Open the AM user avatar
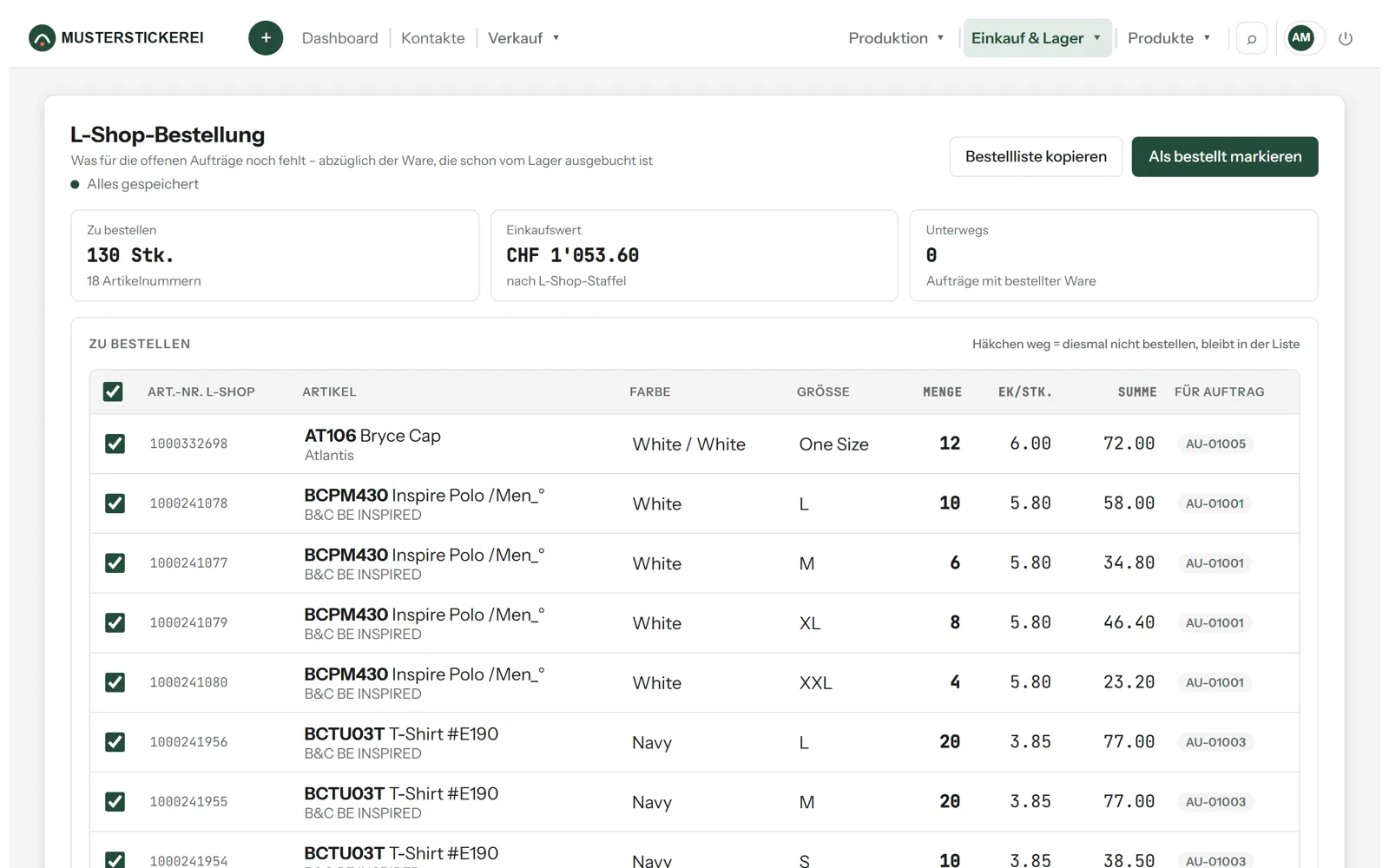The width and height of the screenshot is (1389, 868). tap(1300, 37)
